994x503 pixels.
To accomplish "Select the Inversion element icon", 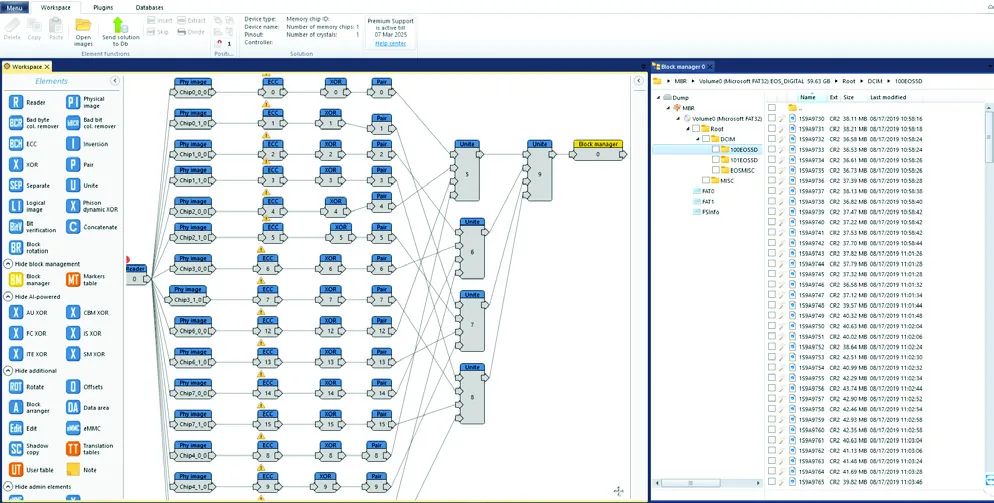I will (x=73, y=144).
